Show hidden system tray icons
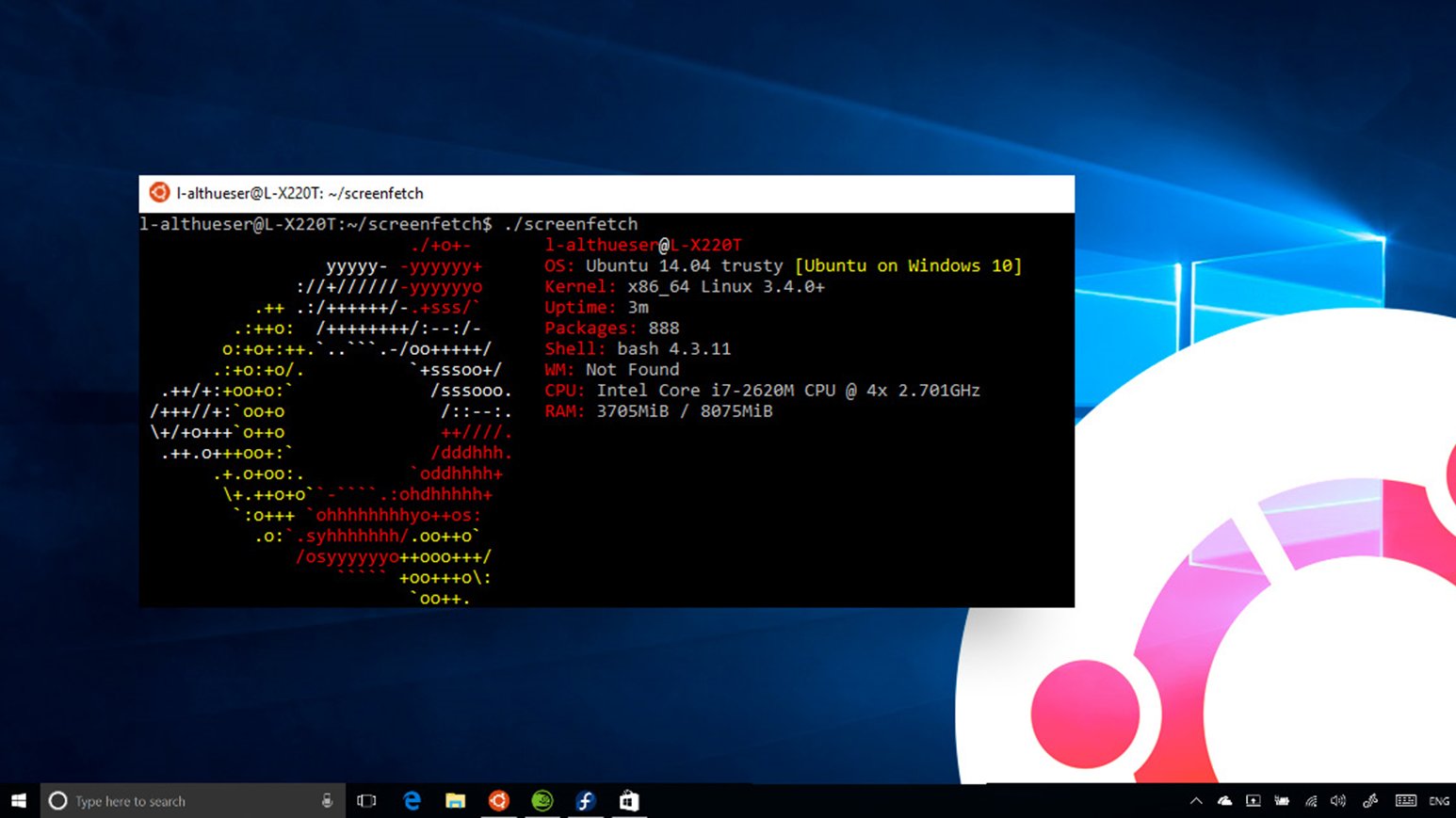 tap(1196, 801)
